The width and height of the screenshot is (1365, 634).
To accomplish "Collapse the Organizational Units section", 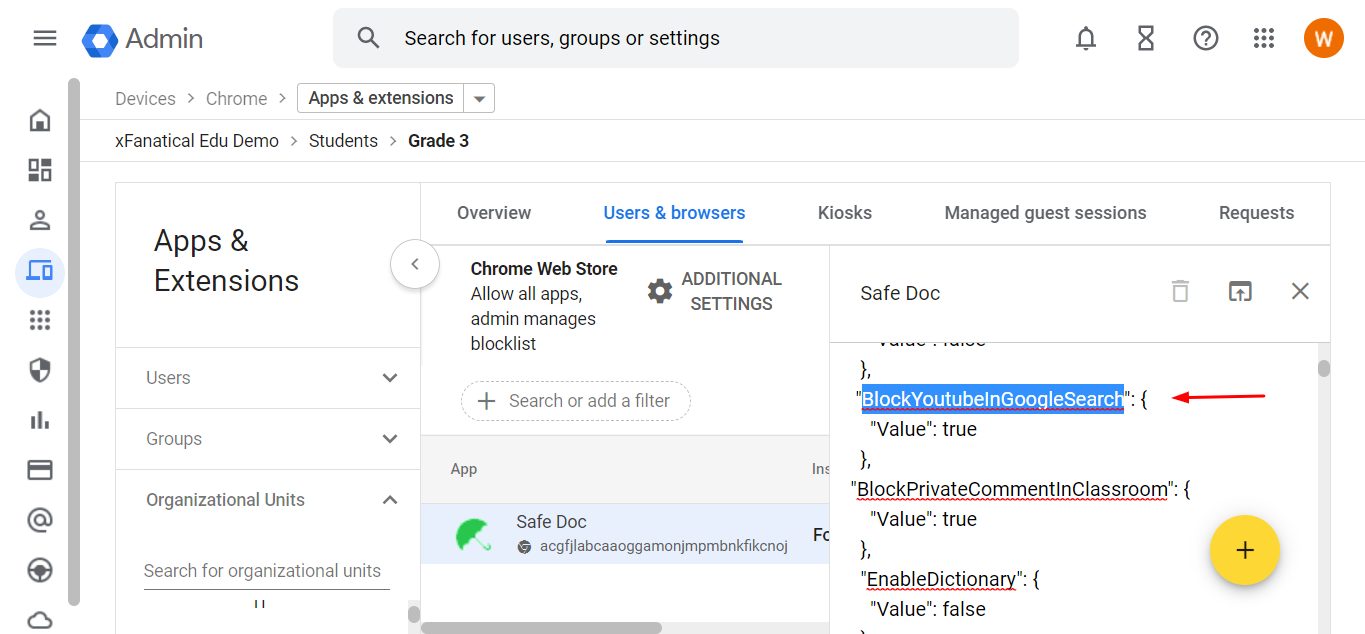I will [390, 500].
